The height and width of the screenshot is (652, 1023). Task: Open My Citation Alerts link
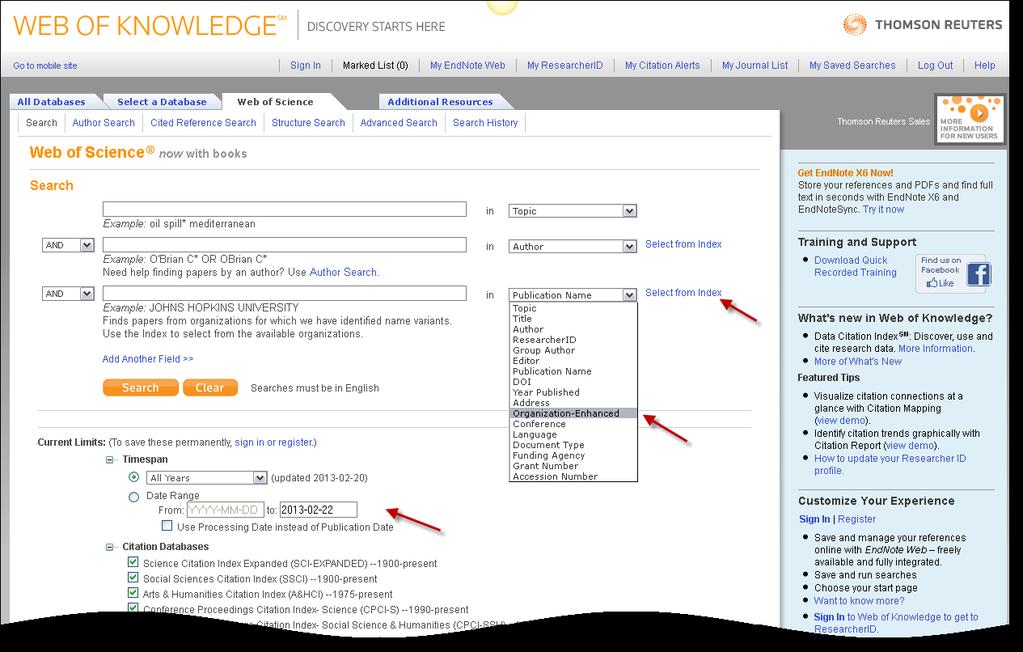[x=662, y=65]
